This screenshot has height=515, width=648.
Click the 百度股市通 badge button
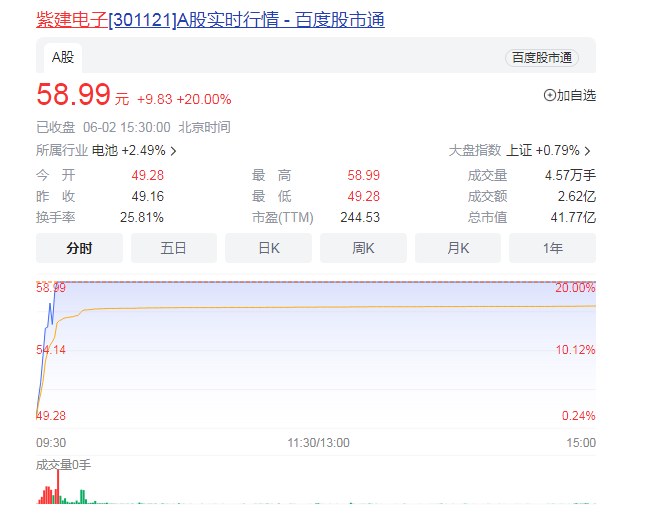pyautogui.click(x=542, y=58)
